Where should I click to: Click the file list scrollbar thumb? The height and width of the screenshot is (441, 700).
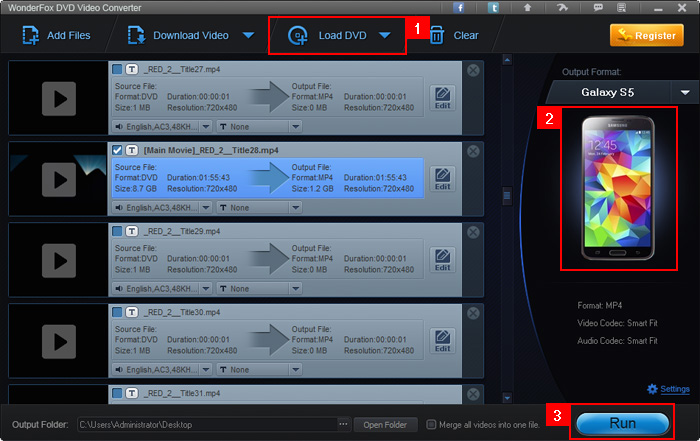[507, 195]
